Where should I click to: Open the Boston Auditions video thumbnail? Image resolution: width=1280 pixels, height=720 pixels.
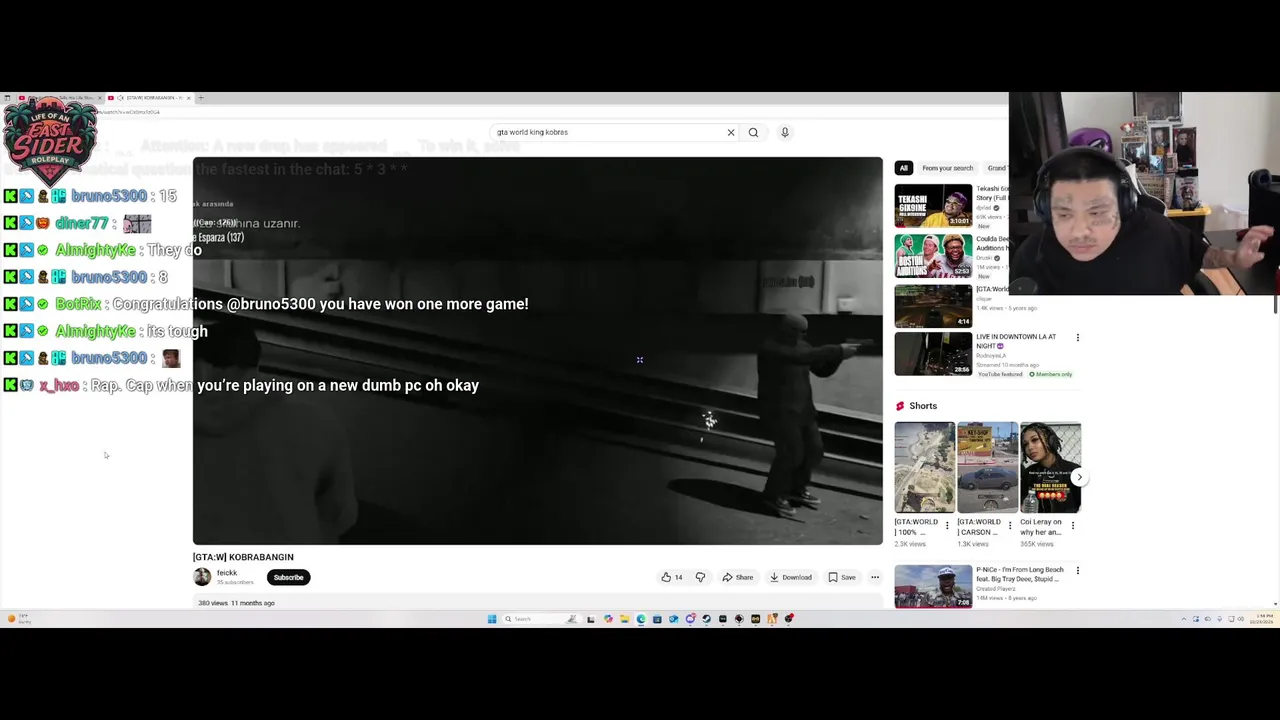click(933, 256)
